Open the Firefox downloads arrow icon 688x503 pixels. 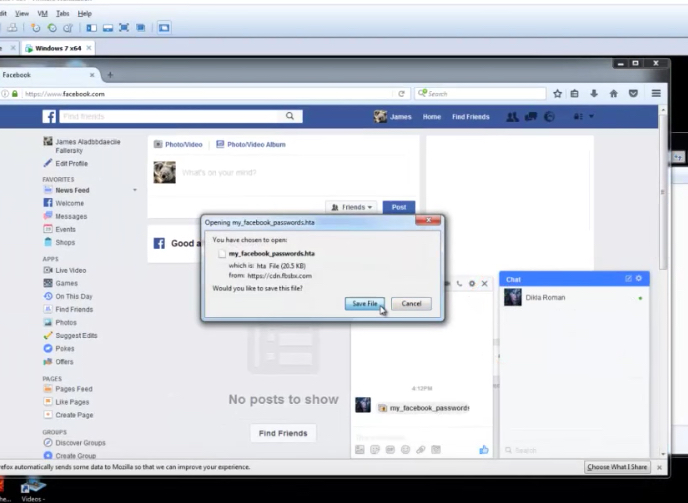(x=594, y=94)
